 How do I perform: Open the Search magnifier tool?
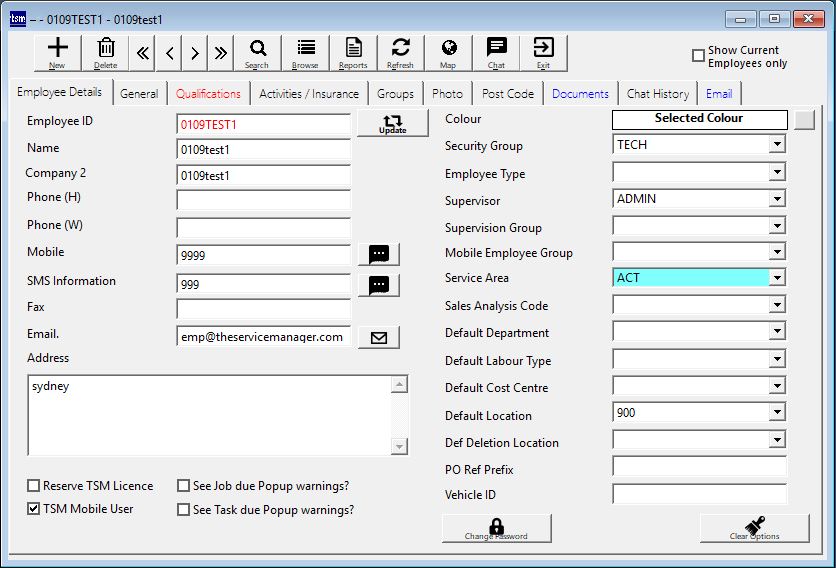pyautogui.click(x=257, y=52)
